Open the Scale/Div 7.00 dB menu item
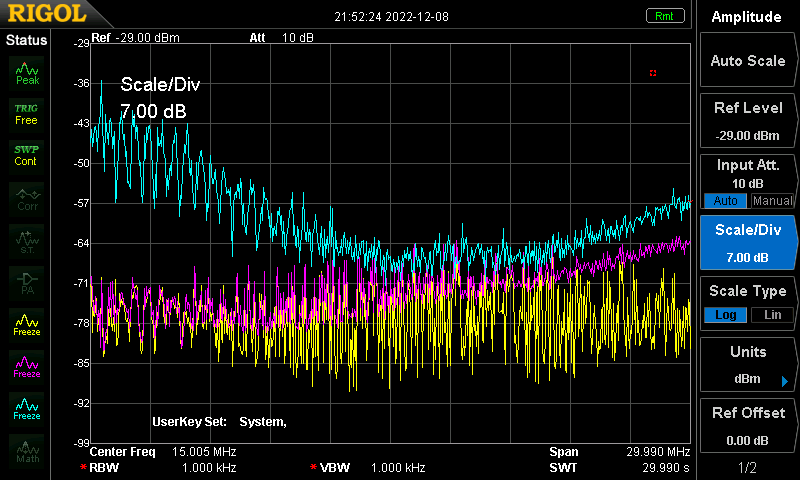The width and height of the screenshot is (800, 480). tap(747, 243)
